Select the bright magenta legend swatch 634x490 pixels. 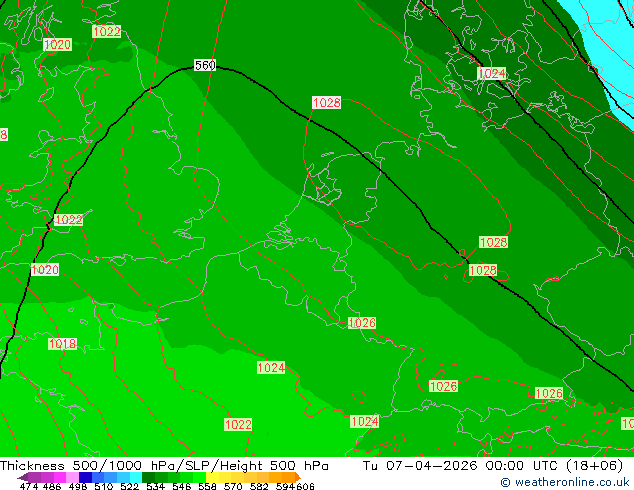pyautogui.click(x=60, y=477)
